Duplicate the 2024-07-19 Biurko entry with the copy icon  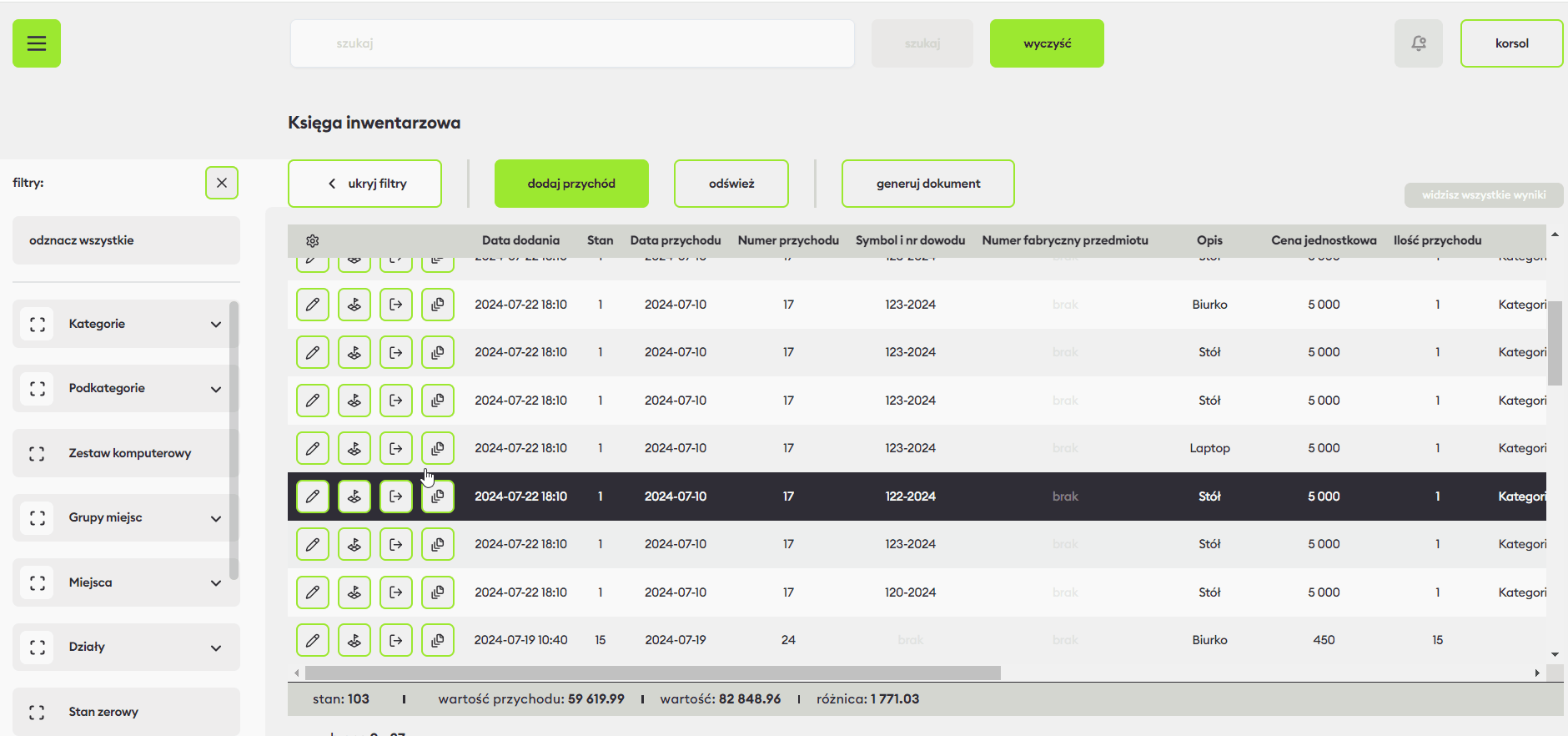click(x=438, y=641)
